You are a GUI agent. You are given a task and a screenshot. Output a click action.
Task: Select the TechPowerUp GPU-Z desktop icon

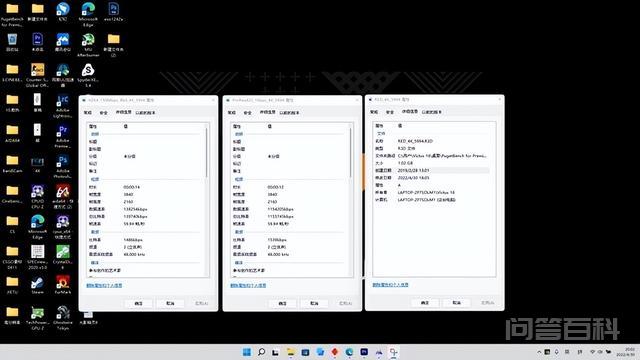(38, 318)
